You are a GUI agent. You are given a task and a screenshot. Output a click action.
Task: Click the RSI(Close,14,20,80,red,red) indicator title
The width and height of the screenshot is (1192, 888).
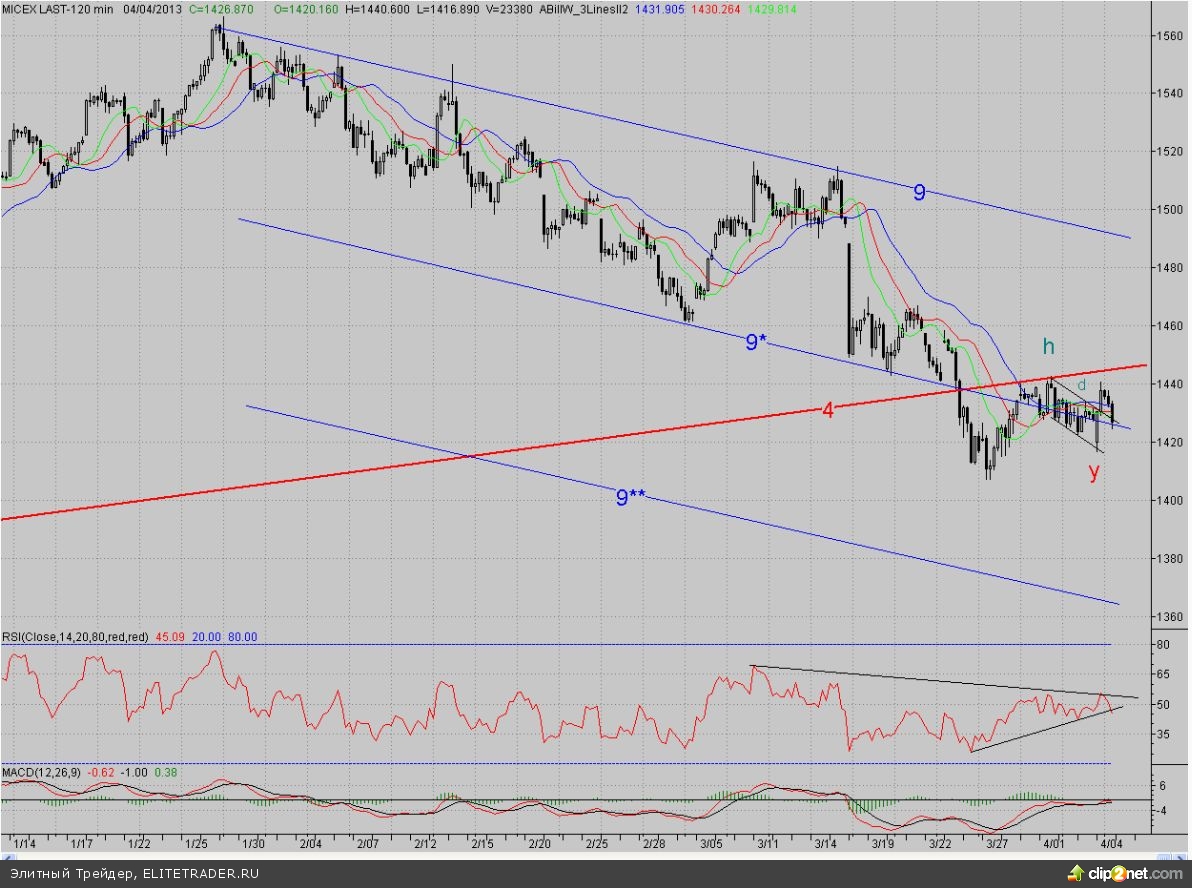(76, 636)
